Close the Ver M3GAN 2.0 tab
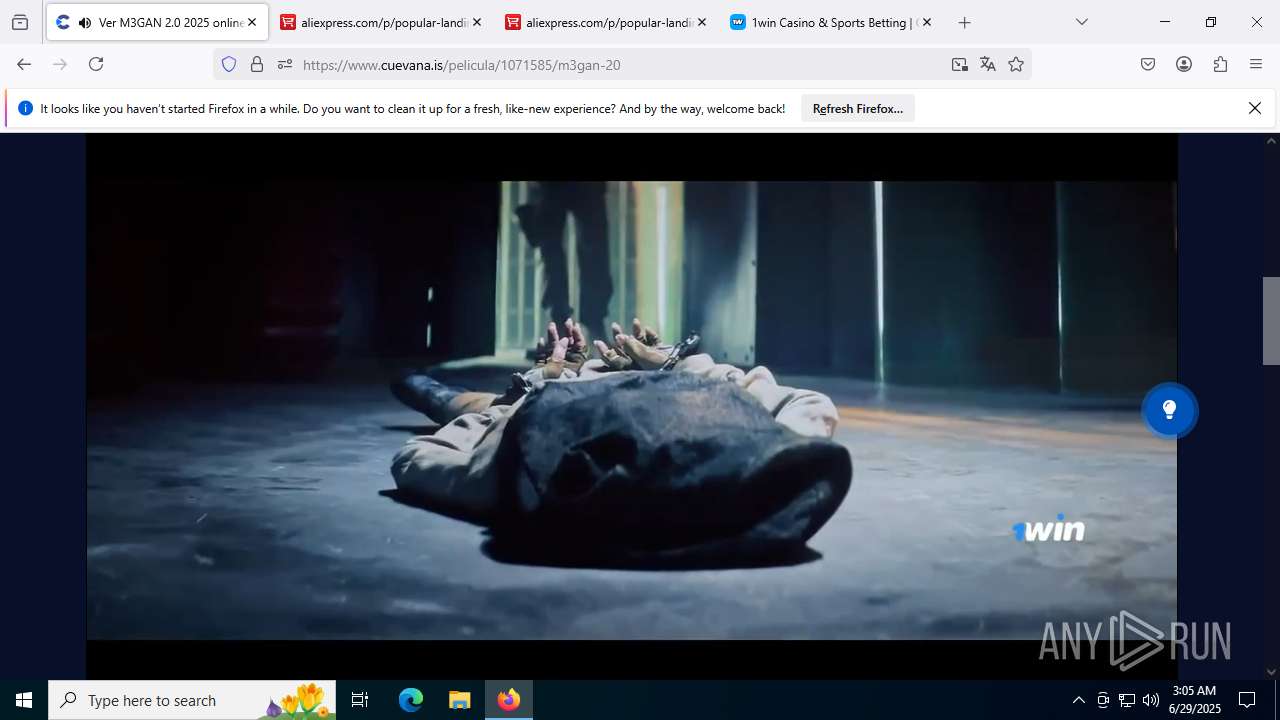The image size is (1280, 720). (252, 22)
